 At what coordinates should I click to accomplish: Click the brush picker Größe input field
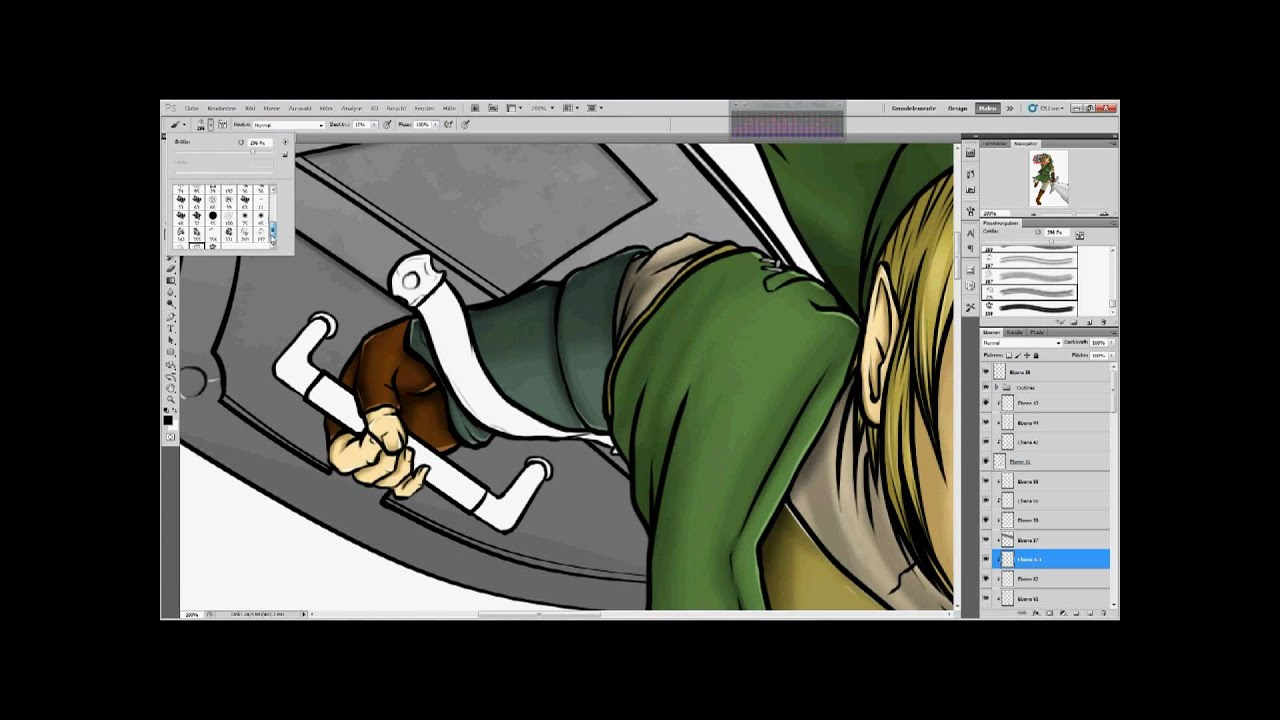point(260,143)
